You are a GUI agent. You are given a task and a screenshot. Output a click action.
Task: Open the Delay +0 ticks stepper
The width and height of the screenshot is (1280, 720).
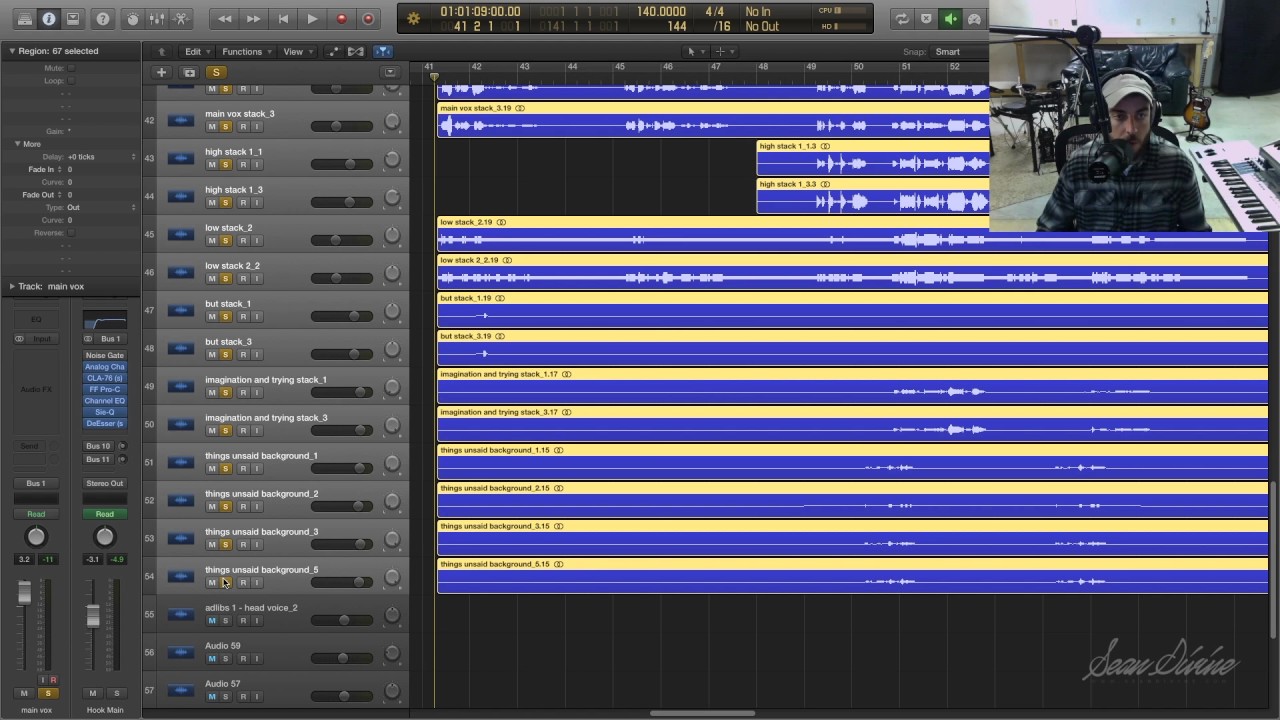134,157
